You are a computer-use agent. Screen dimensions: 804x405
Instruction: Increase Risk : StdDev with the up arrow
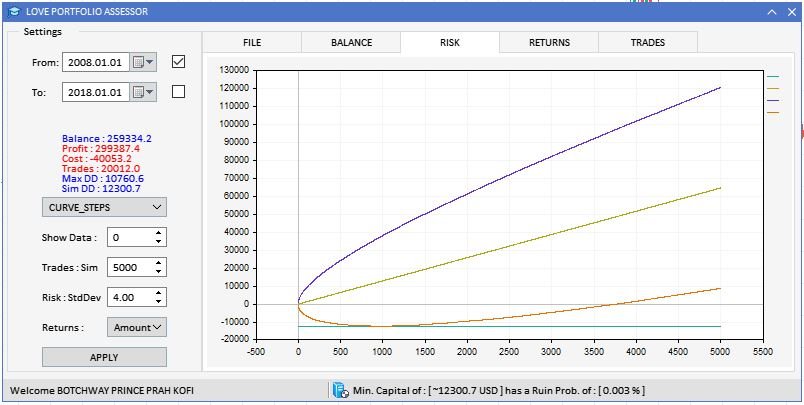click(x=159, y=293)
